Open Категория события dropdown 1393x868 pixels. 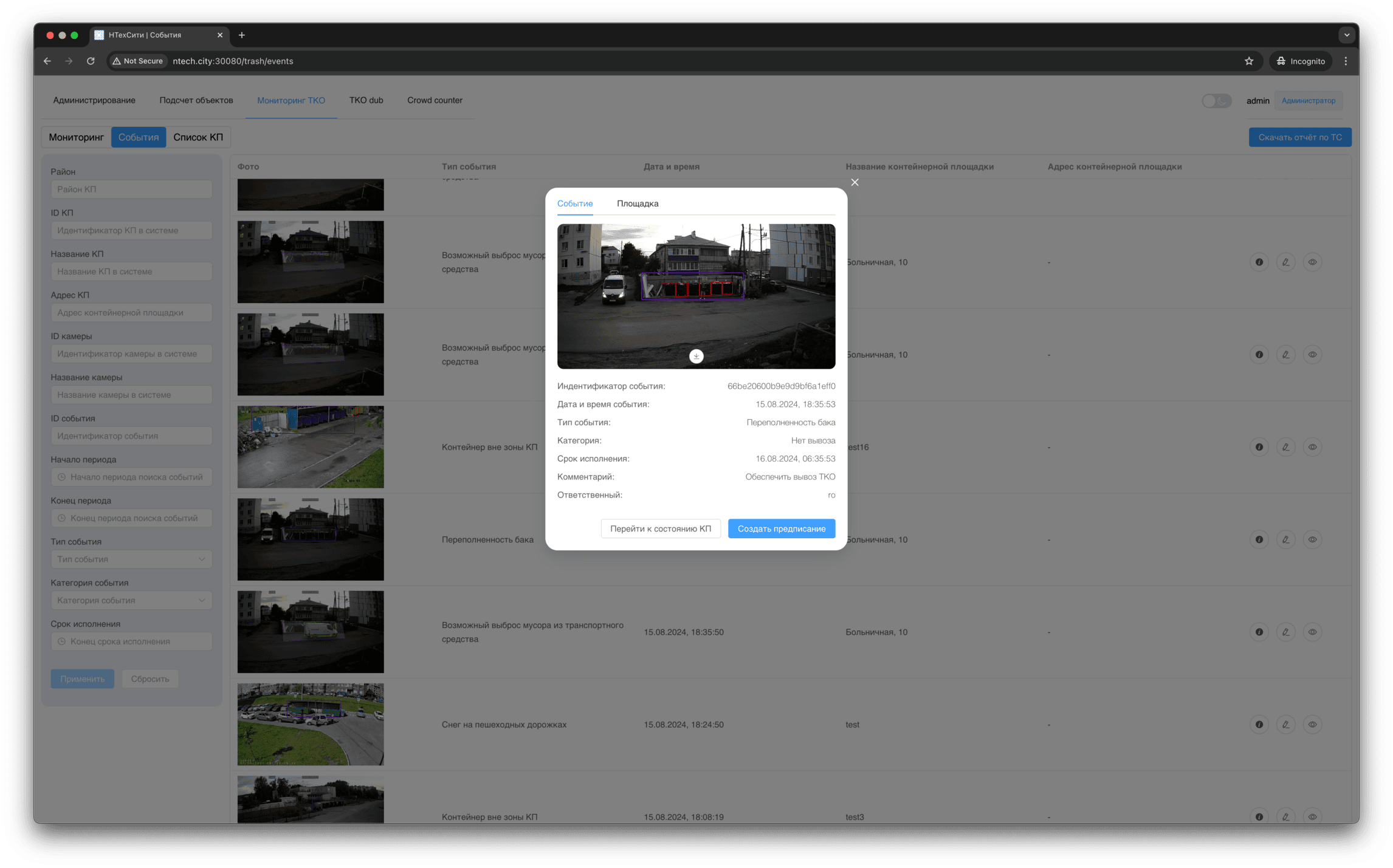(131, 601)
